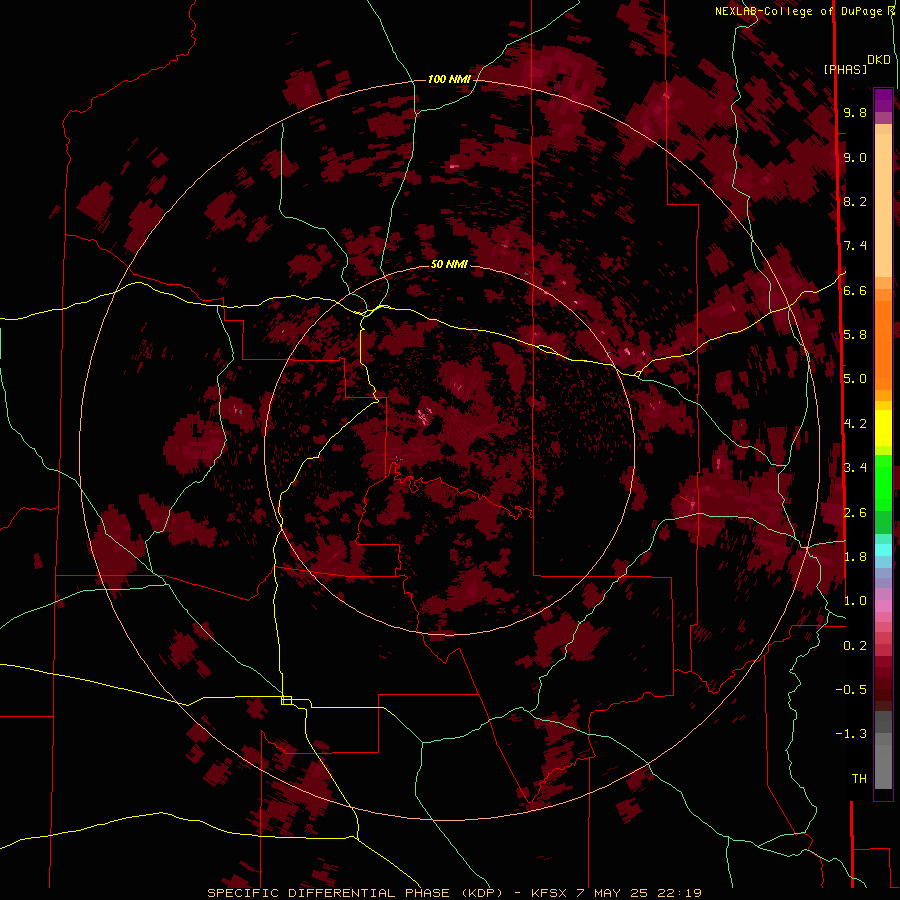The image size is (900, 900).
Task: Select the 100 NMI range ring label
Action: pos(449,79)
